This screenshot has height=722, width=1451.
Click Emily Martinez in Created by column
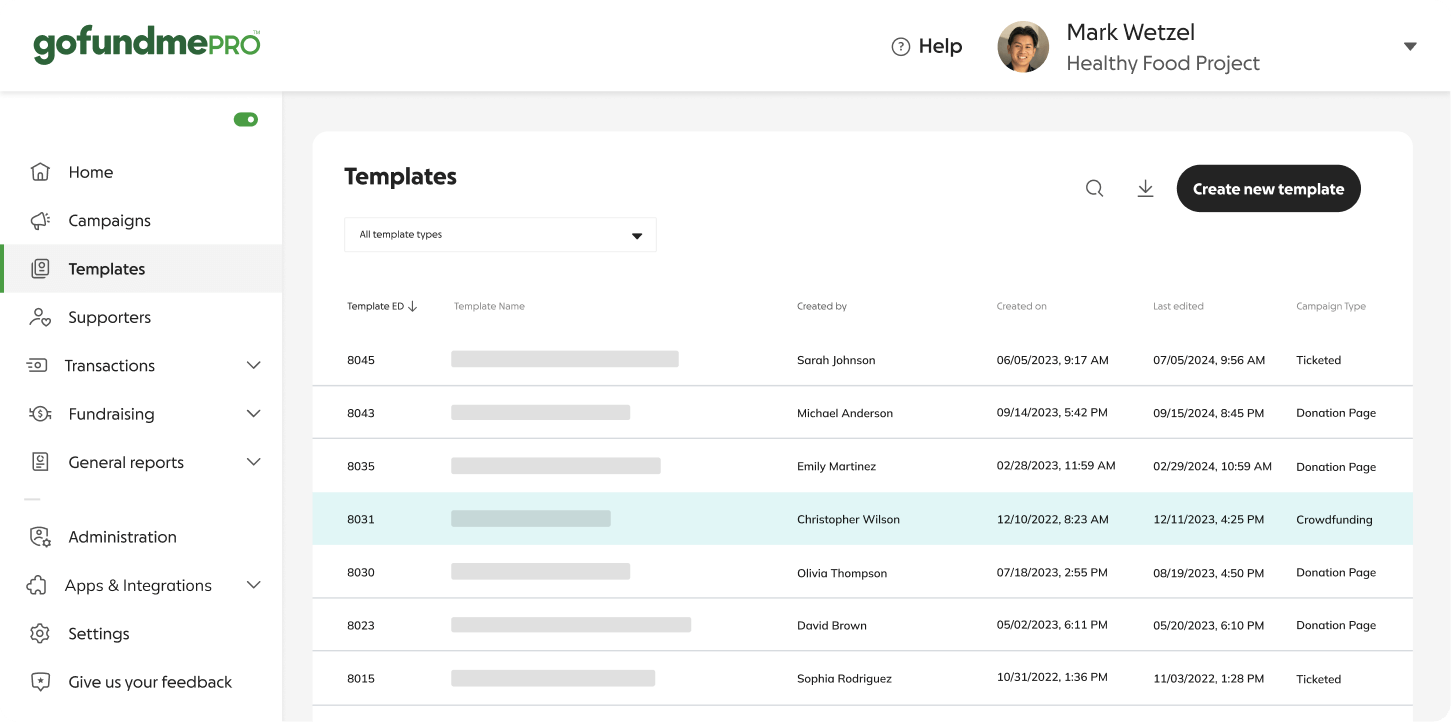click(836, 466)
